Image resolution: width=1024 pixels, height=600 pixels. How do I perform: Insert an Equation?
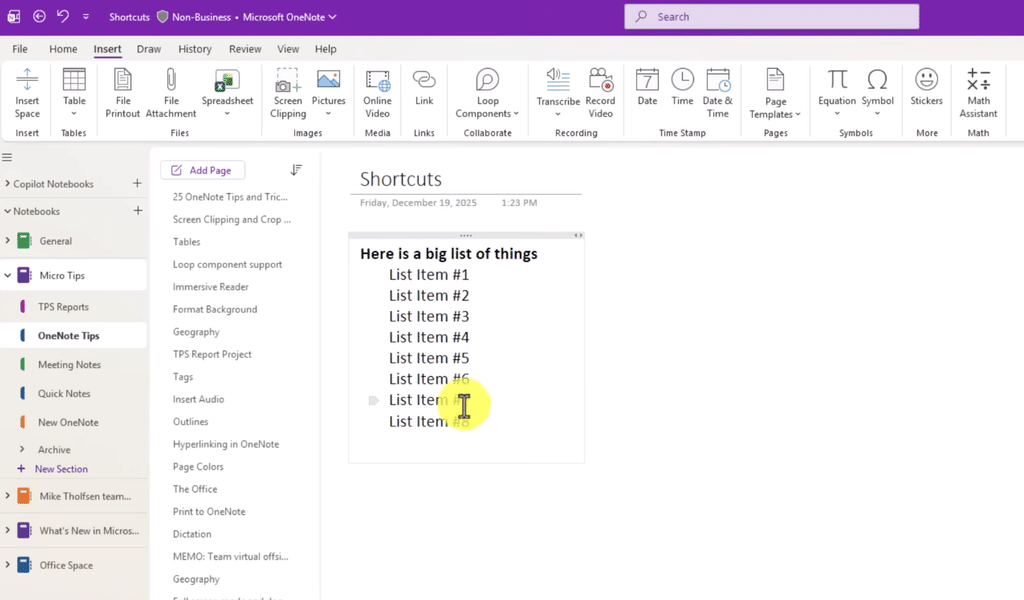point(837,93)
